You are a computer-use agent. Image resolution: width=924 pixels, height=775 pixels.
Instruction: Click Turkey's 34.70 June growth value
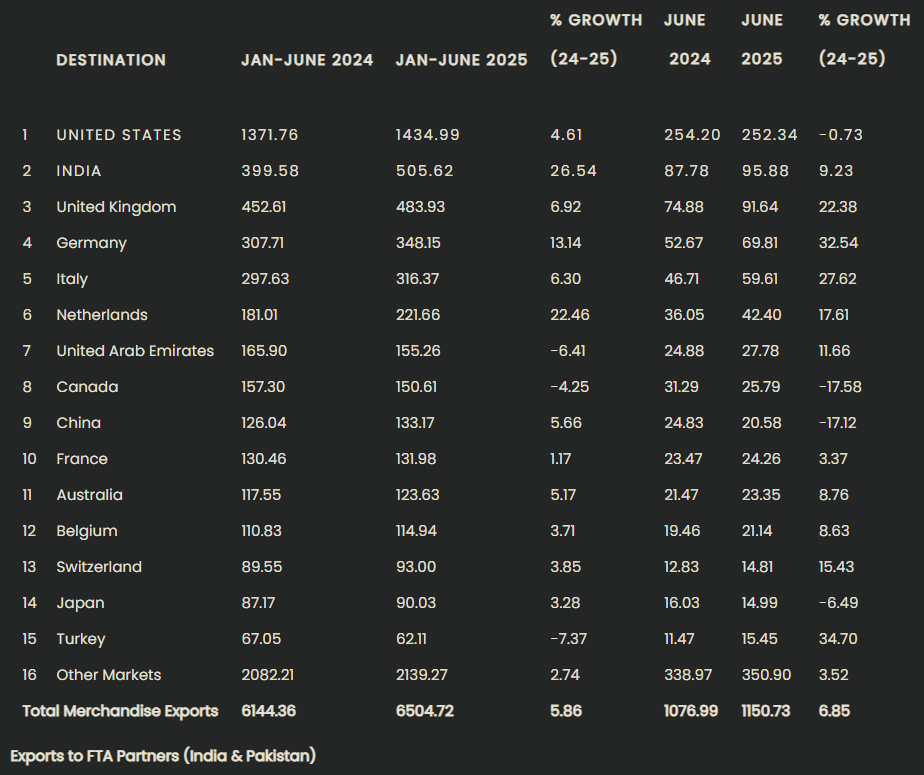click(x=838, y=638)
